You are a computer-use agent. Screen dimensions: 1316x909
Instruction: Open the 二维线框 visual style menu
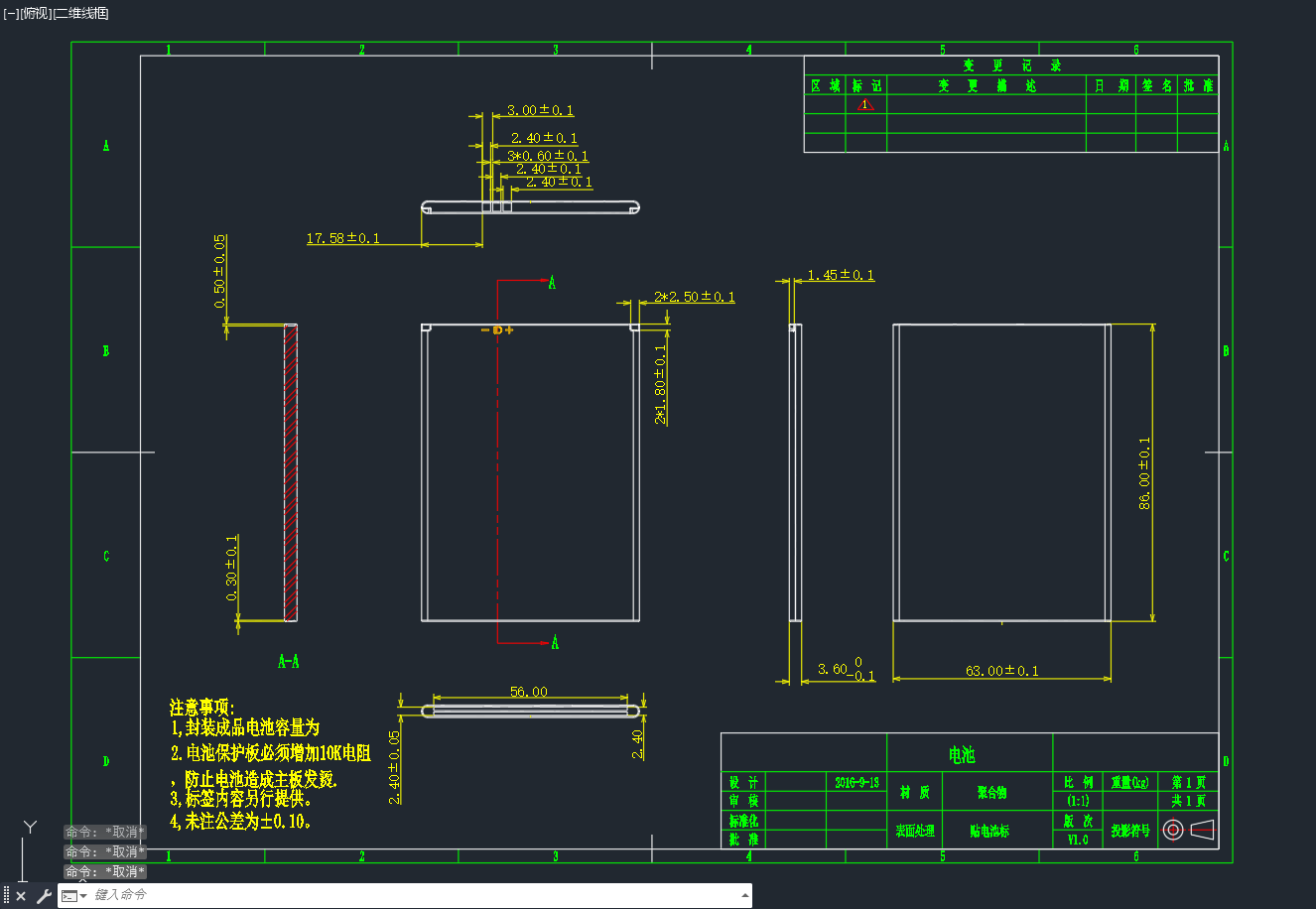point(80,13)
